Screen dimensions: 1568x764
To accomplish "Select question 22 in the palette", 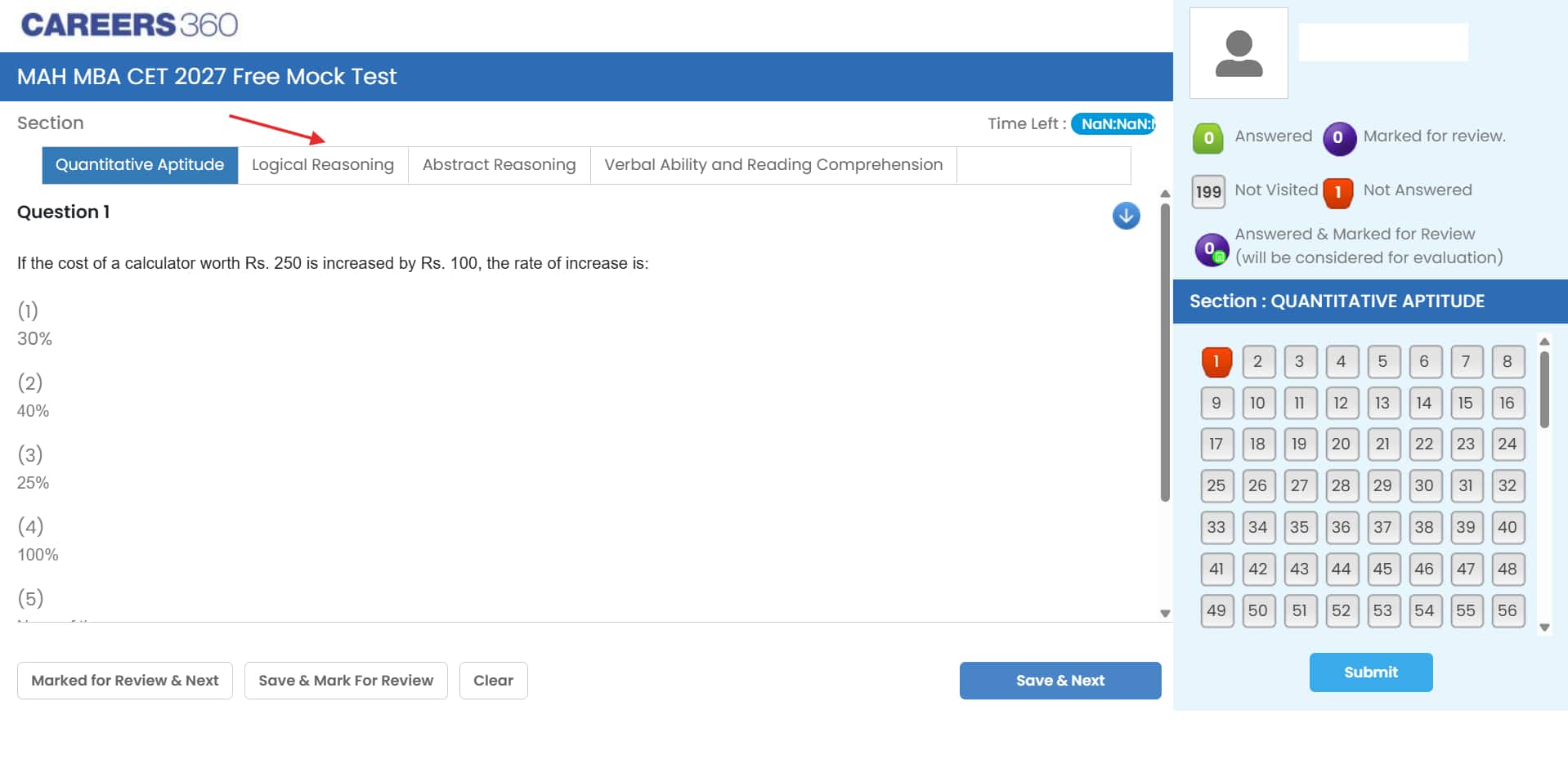I will click(x=1424, y=444).
